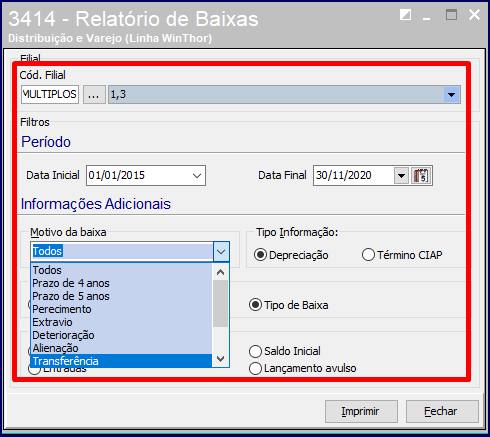This screenshot has width=490, height=437.
Task: Collapse the Motivo da baixa dropdown arrow
Action: tap(221, 251)
